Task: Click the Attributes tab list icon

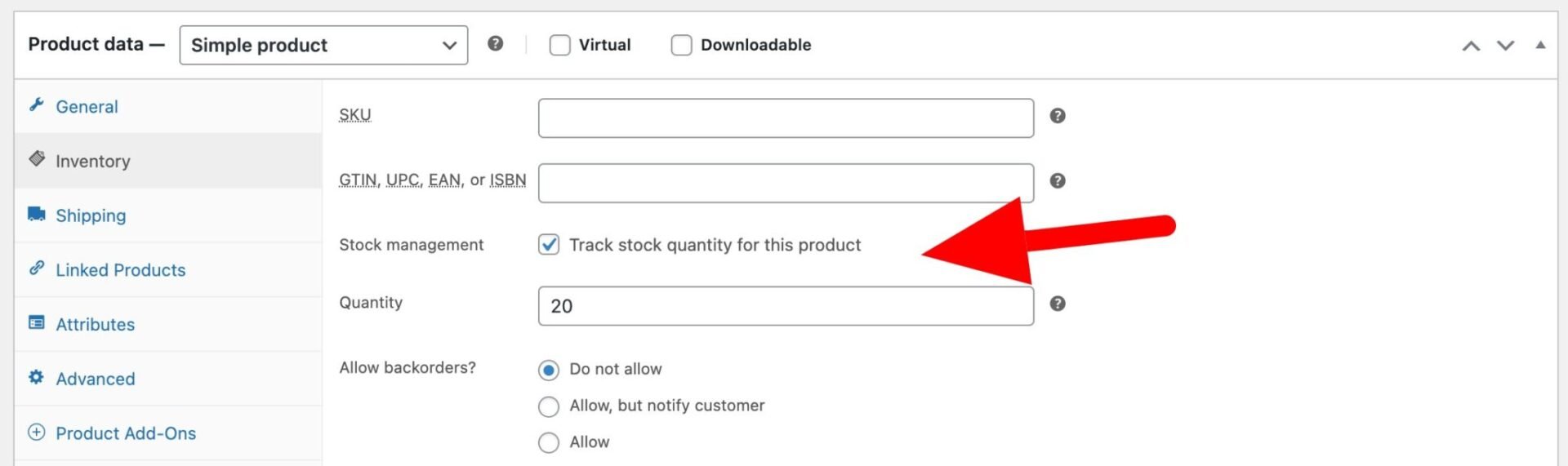Action: tap(37, 322)
